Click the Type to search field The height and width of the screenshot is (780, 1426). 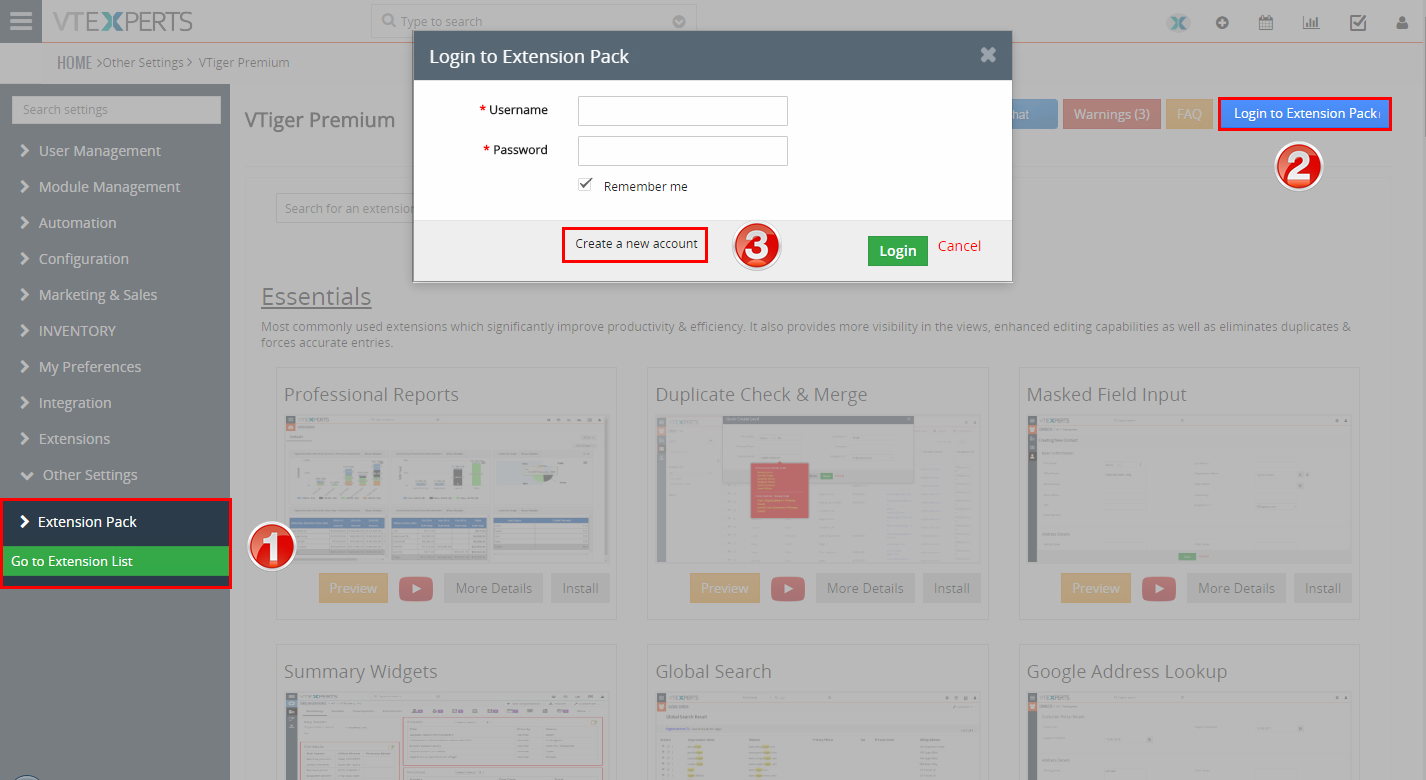[534, 21]
